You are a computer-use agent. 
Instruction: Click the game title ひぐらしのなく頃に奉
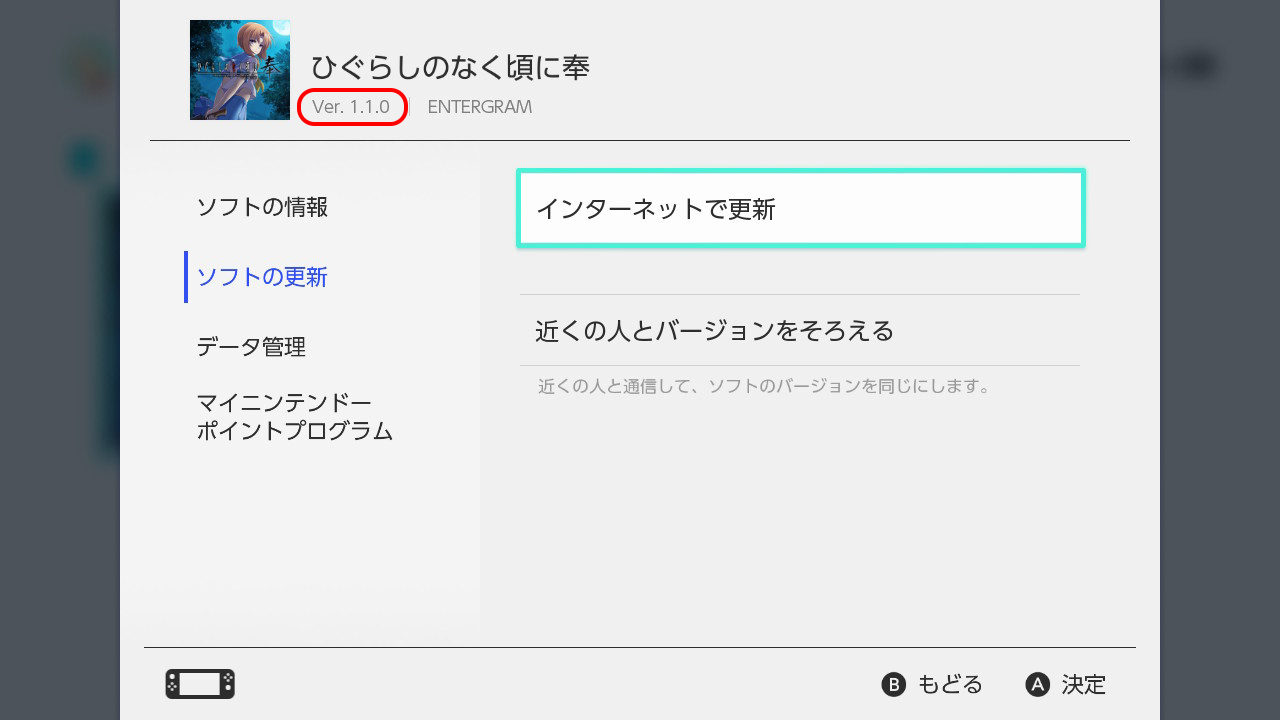(450, 67)
